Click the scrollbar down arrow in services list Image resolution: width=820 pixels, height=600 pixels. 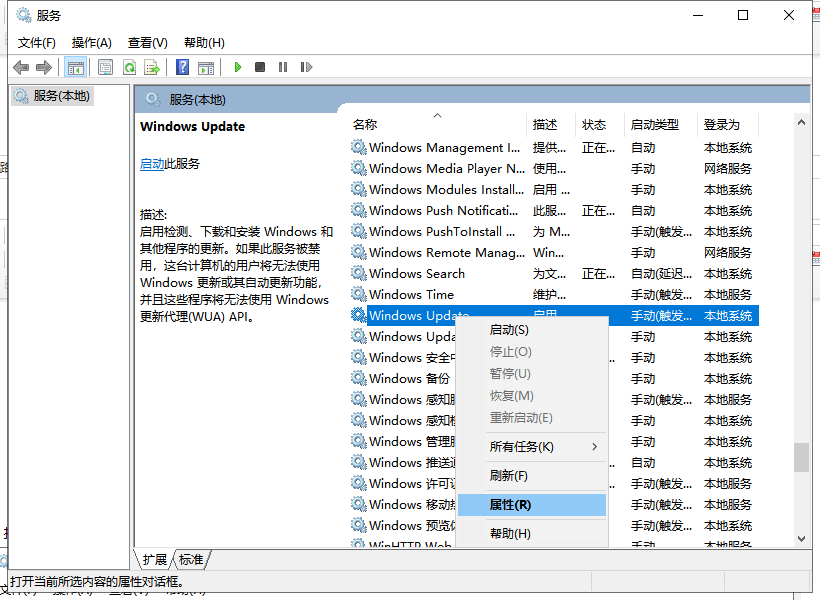(801, 539)
